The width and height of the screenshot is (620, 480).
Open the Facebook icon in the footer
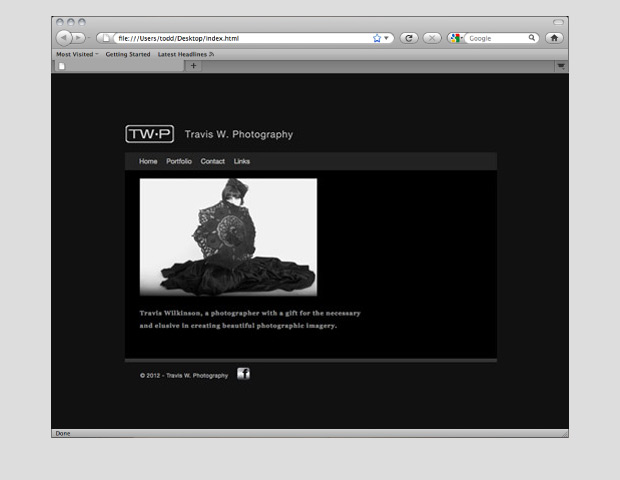click(x=243, y=374)
